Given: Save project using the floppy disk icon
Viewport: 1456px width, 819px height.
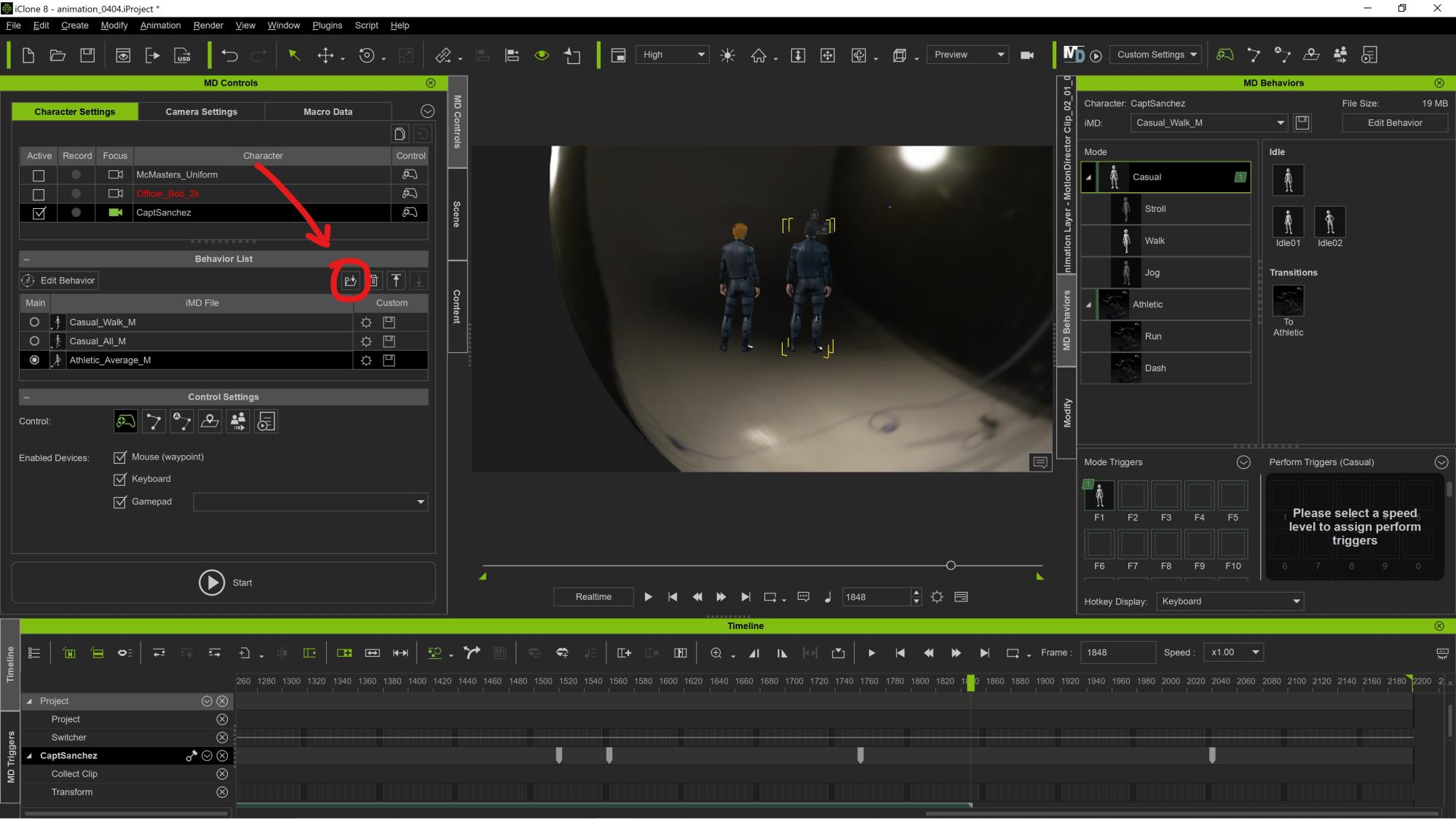Looking at the screenshot, I should tap(87, 55).
